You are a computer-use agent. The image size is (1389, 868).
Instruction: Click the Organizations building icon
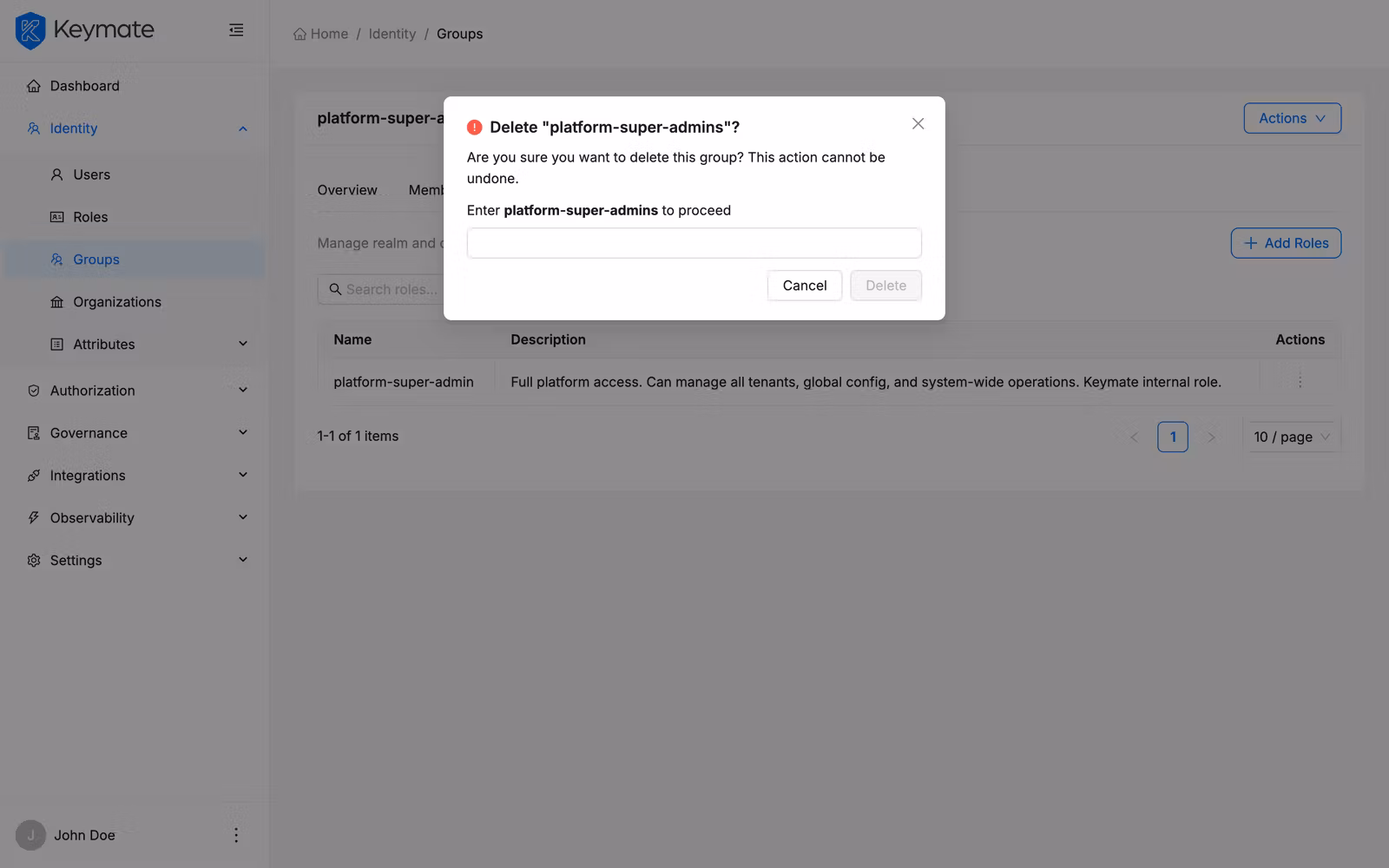pyautogui.click(x=57, y=301)
